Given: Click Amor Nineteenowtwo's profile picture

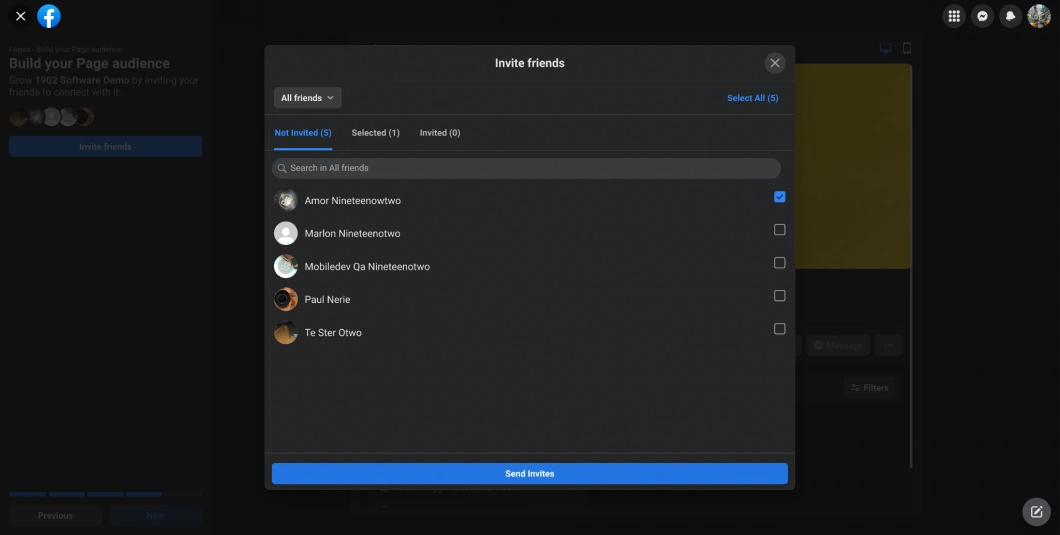Looking at the screenshot, I should coord(286,201).
